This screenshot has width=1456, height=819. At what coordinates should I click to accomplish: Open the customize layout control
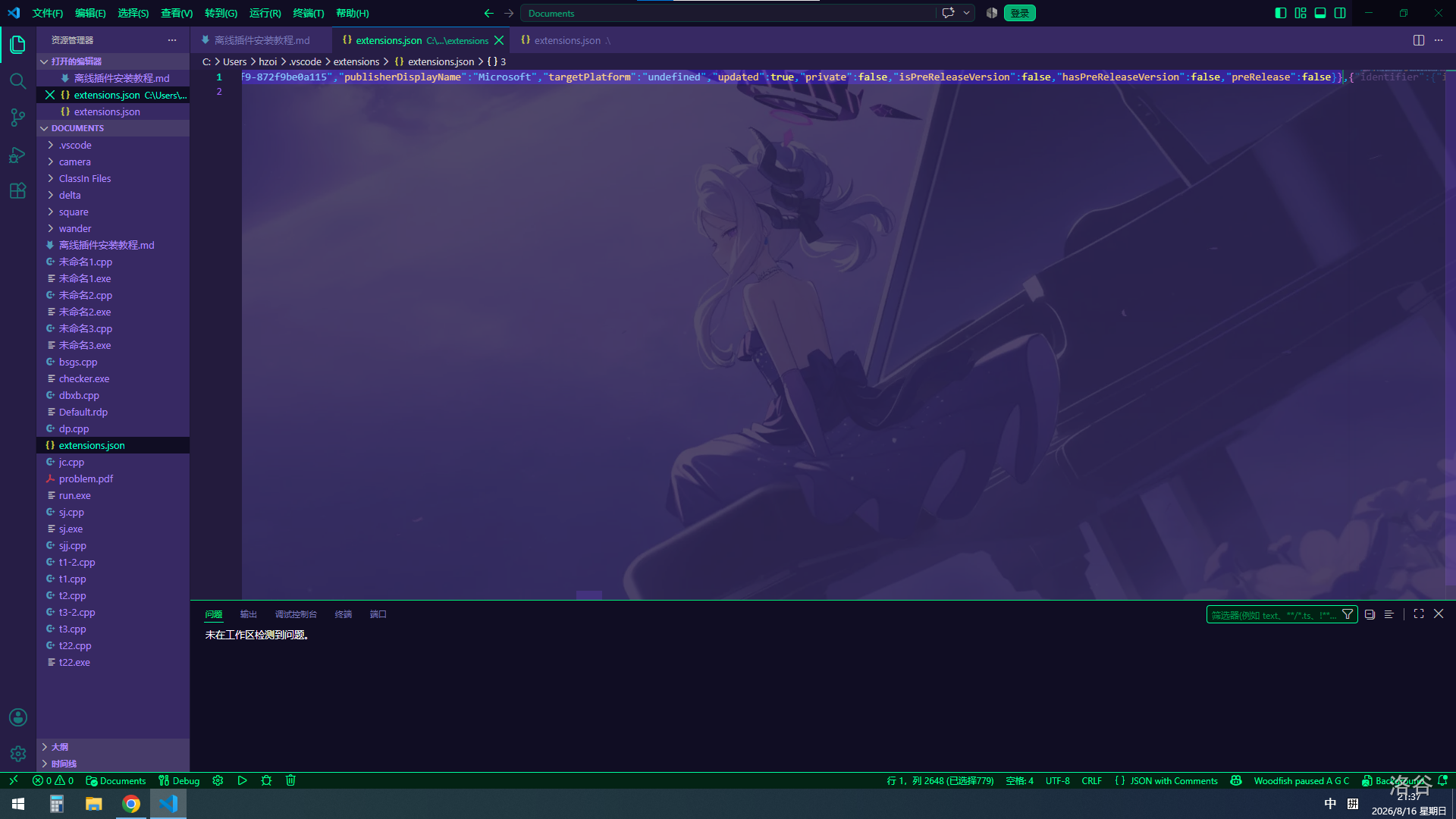(1301, 13)
